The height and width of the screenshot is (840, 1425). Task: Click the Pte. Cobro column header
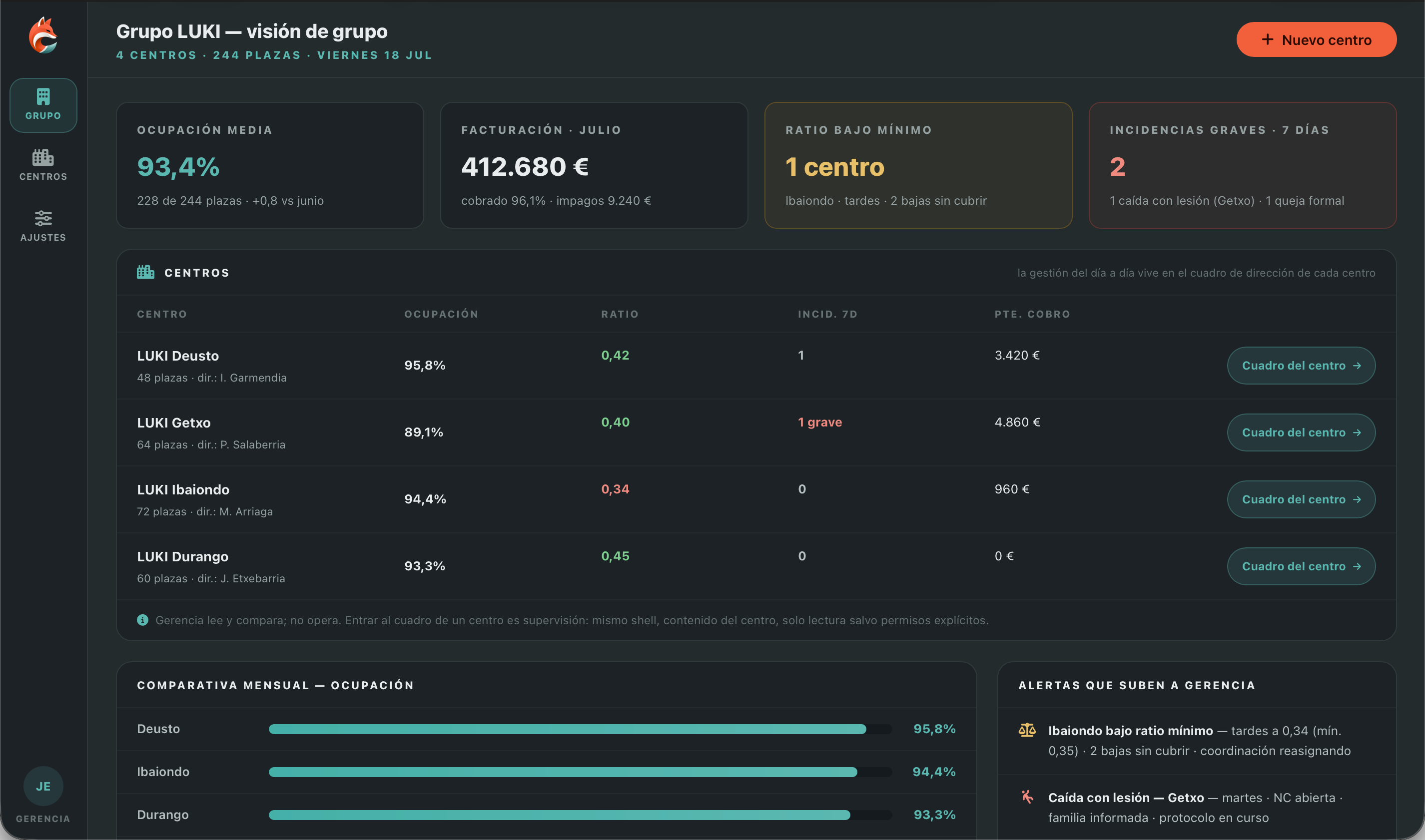(1032, 314)
